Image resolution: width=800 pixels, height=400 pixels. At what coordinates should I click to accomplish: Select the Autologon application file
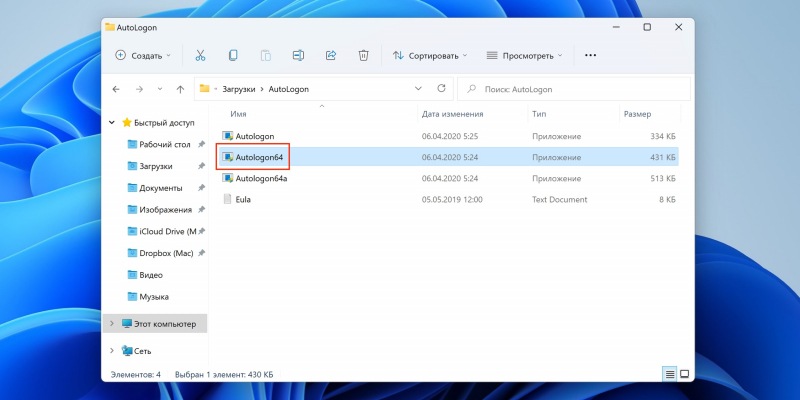coord(255,136)
